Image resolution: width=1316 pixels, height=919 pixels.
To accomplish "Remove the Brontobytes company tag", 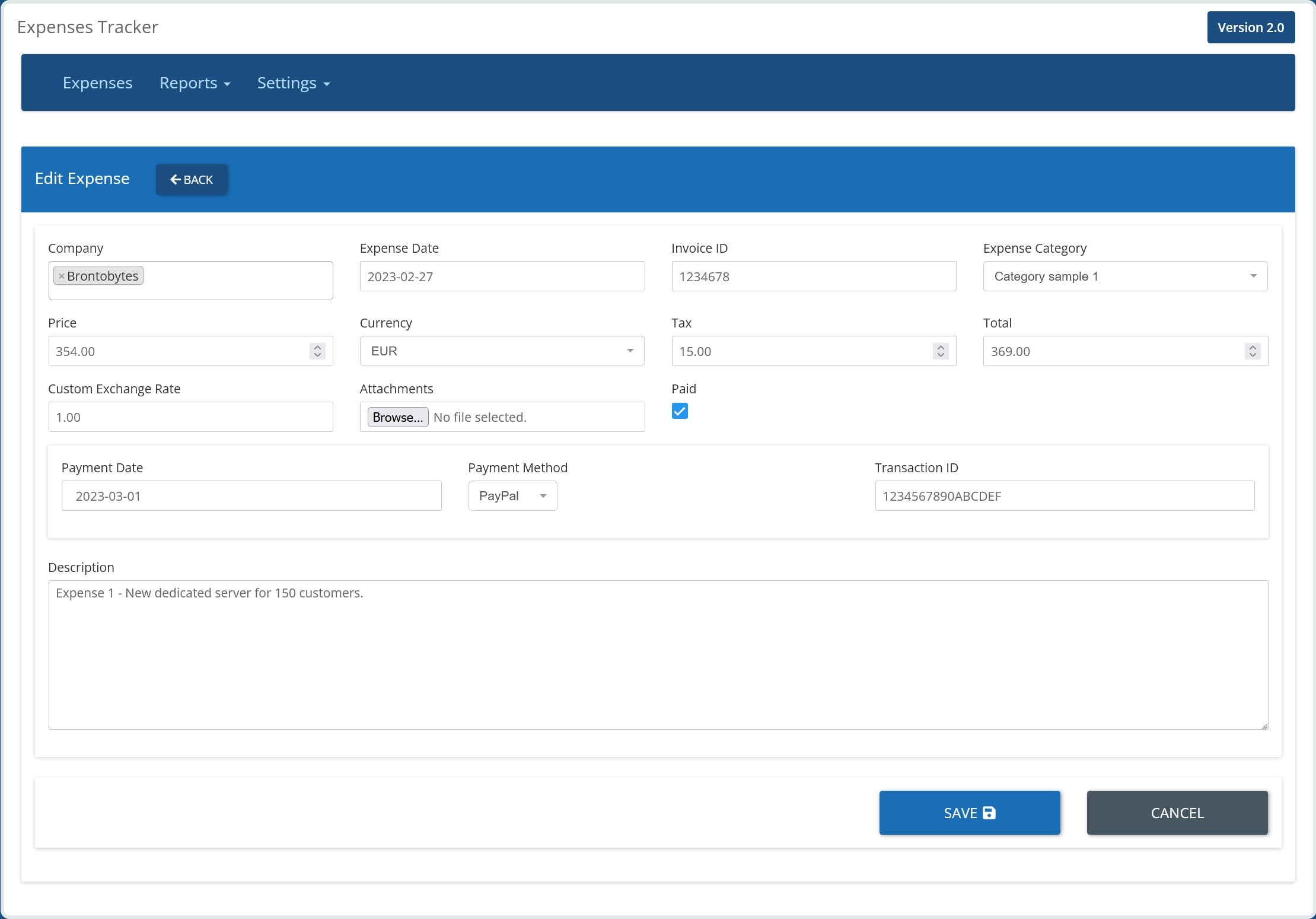I will coord(62,276).
